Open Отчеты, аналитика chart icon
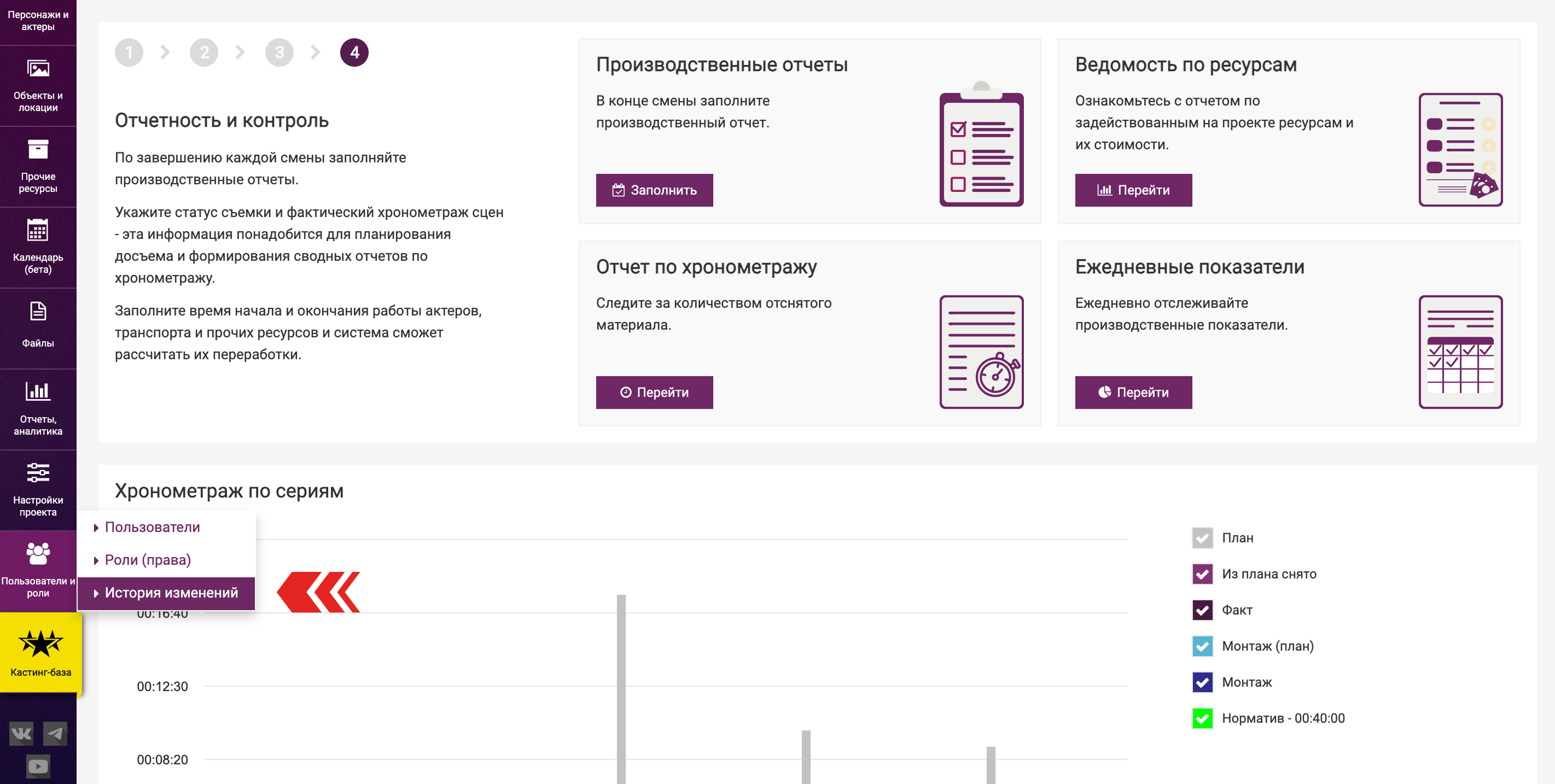The image size is (1555, 784). (x=37, y=391)
